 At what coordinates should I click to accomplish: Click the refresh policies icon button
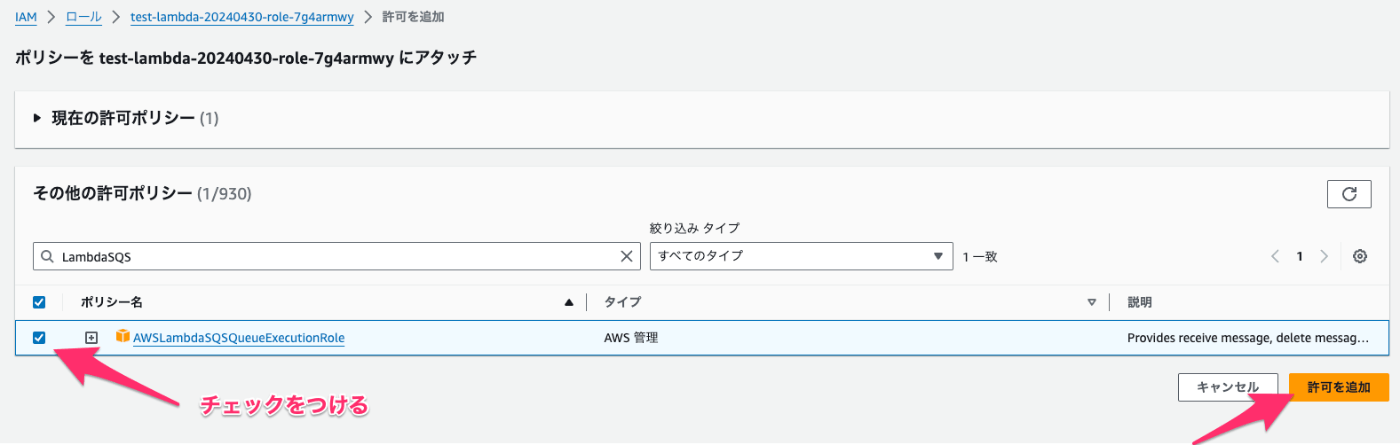coord(1349,194)
